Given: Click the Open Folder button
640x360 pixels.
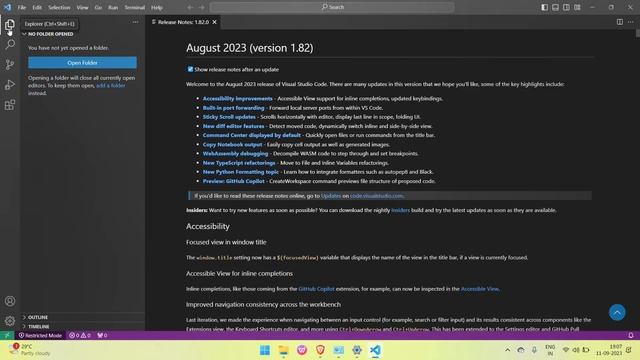Looking at the screenshot, I should coord(82,62).
